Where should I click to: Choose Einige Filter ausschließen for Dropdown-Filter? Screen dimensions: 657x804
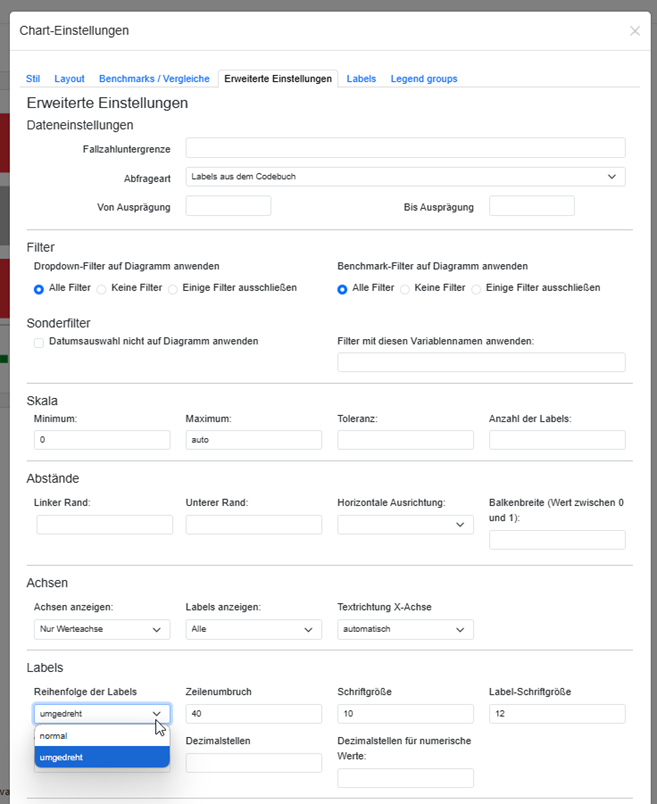(173, 289)
